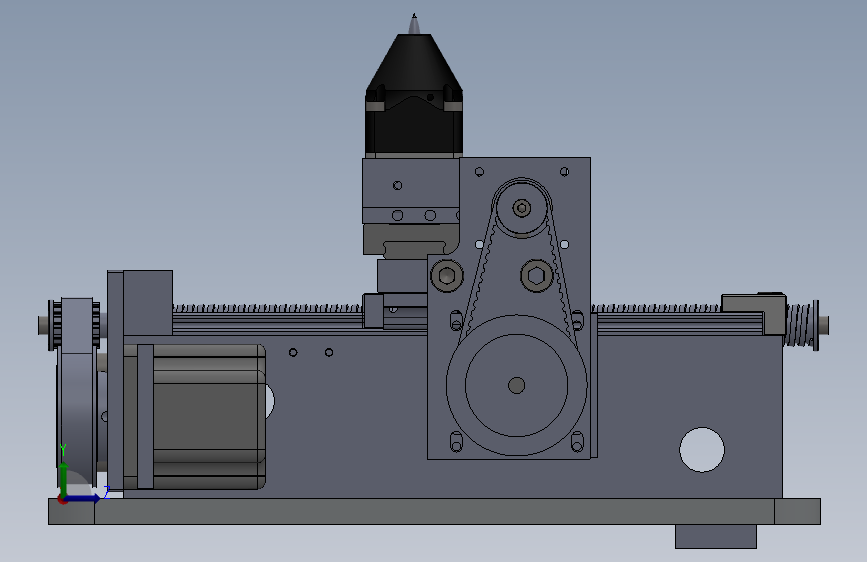Screen dimensions: 867x562
Task: Click the large driven pulley center hole
Action: click(x=516, y=386)
